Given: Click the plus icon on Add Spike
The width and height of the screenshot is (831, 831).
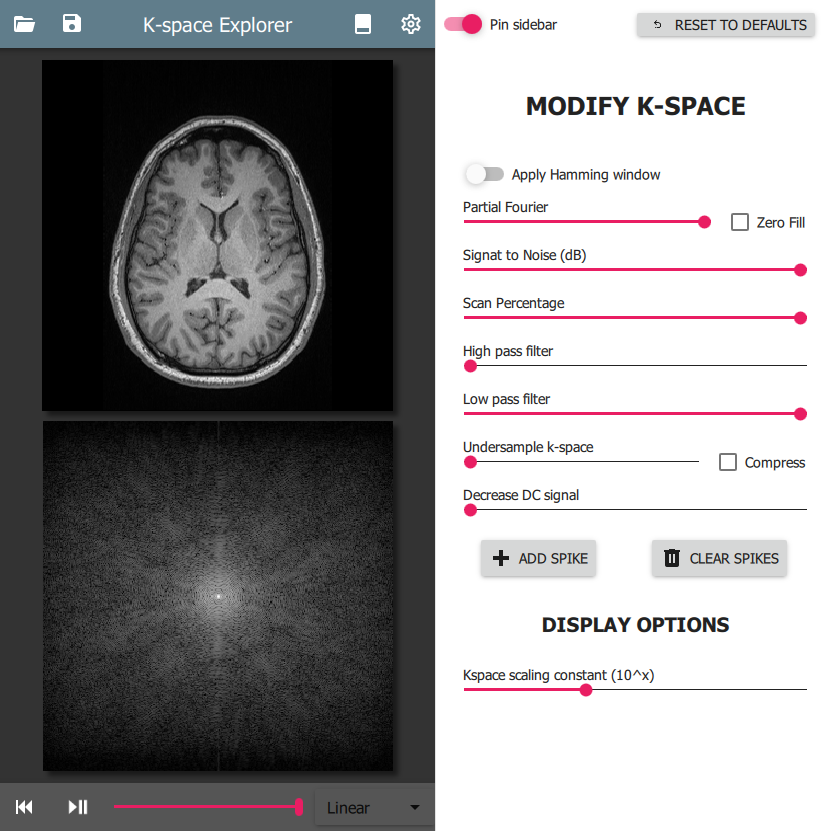Looking at the screenshot, I should click(502, 558).
